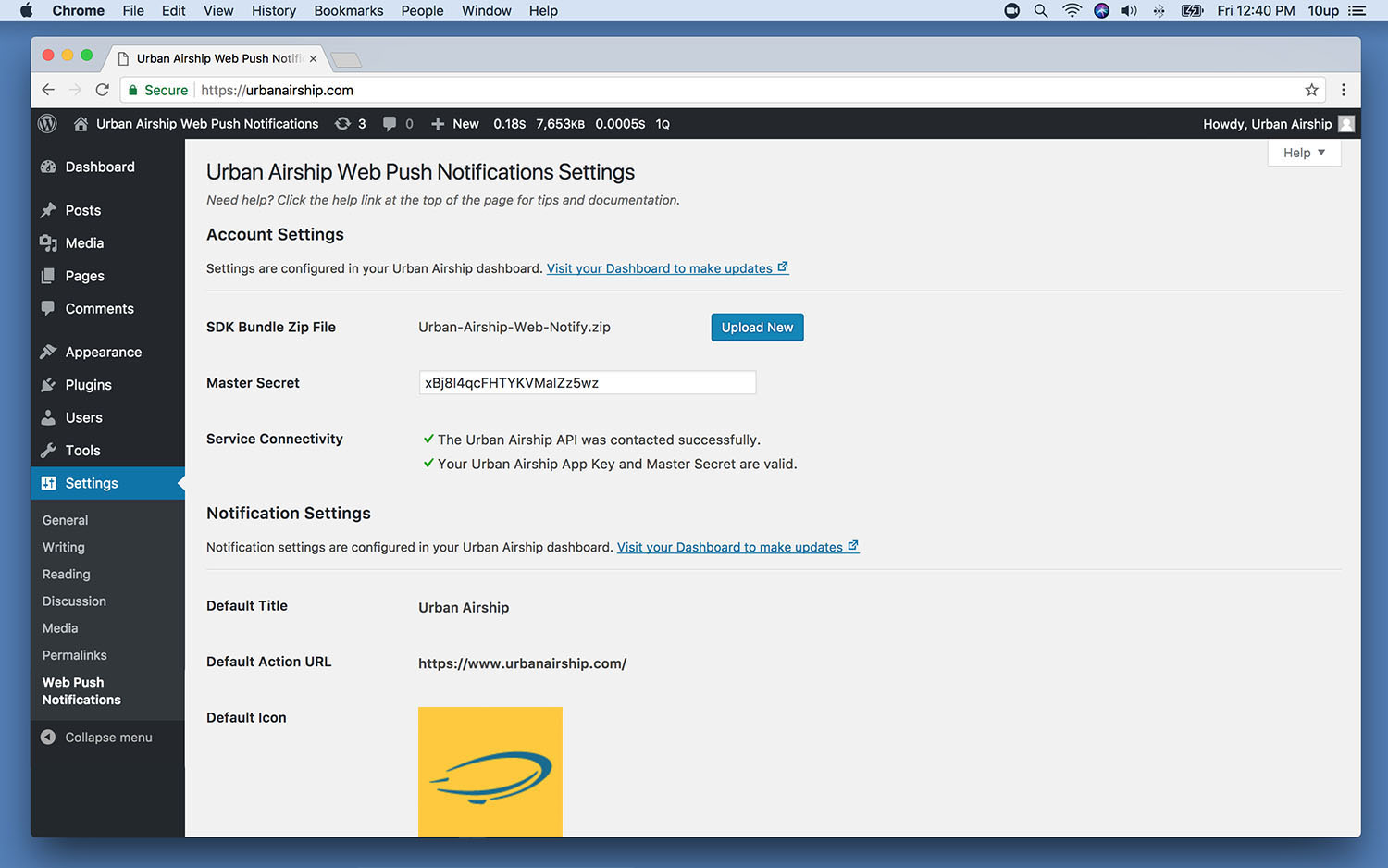Open the Bookmarks menu in the menu bar
1388x868 pixels.
click(x=348, y=10)
